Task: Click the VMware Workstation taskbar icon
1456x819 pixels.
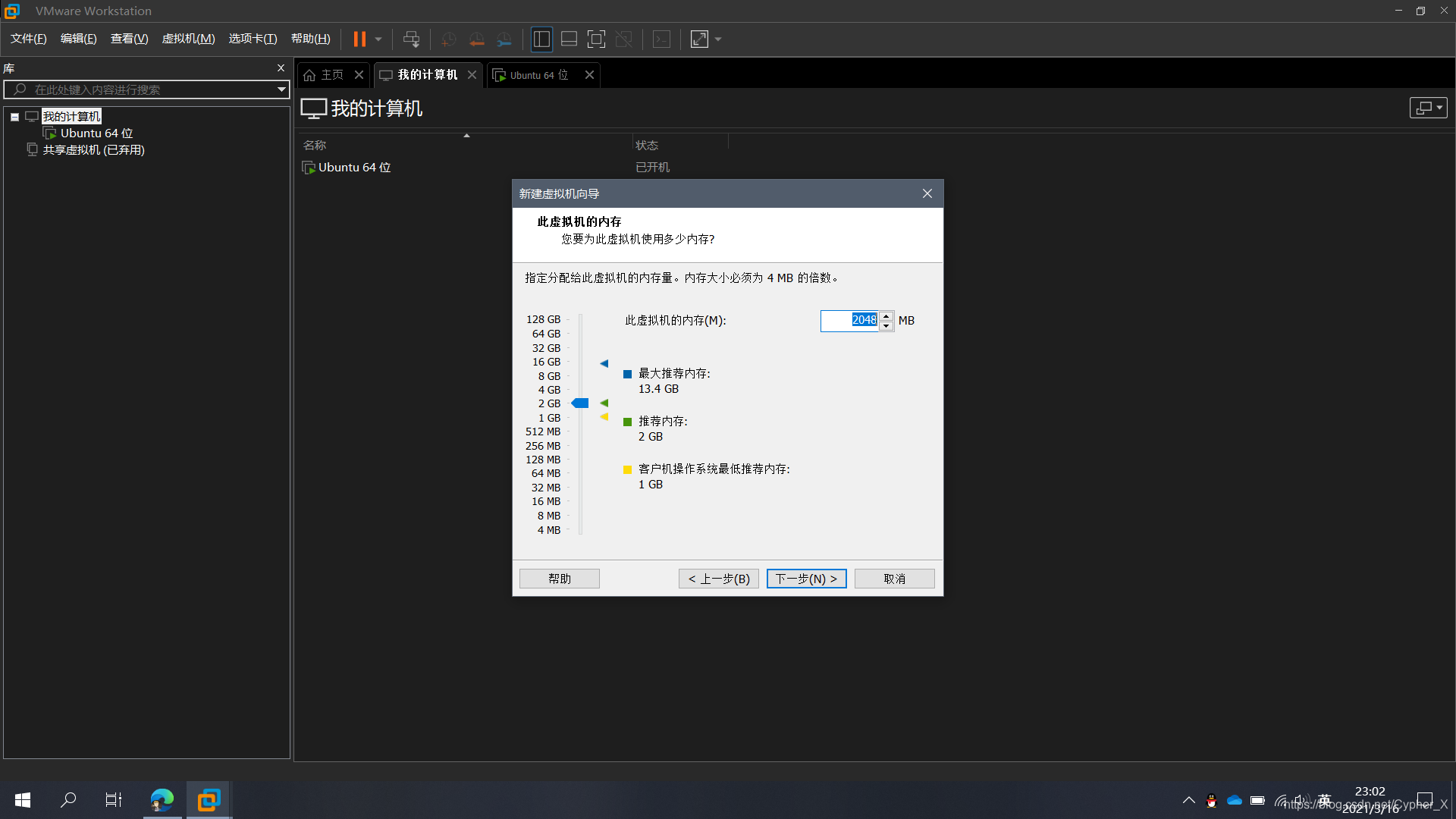Action: 209,800
